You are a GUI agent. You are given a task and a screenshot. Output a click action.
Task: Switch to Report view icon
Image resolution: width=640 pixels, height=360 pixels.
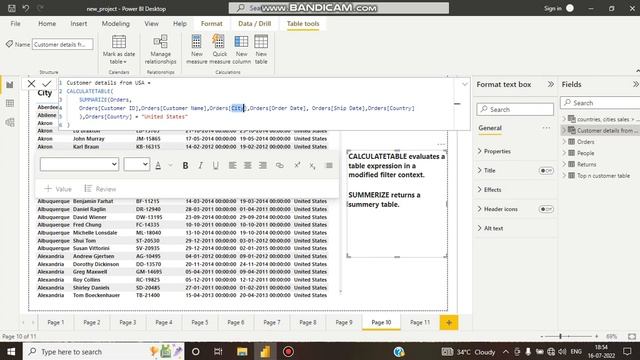[x=10, y=84]
